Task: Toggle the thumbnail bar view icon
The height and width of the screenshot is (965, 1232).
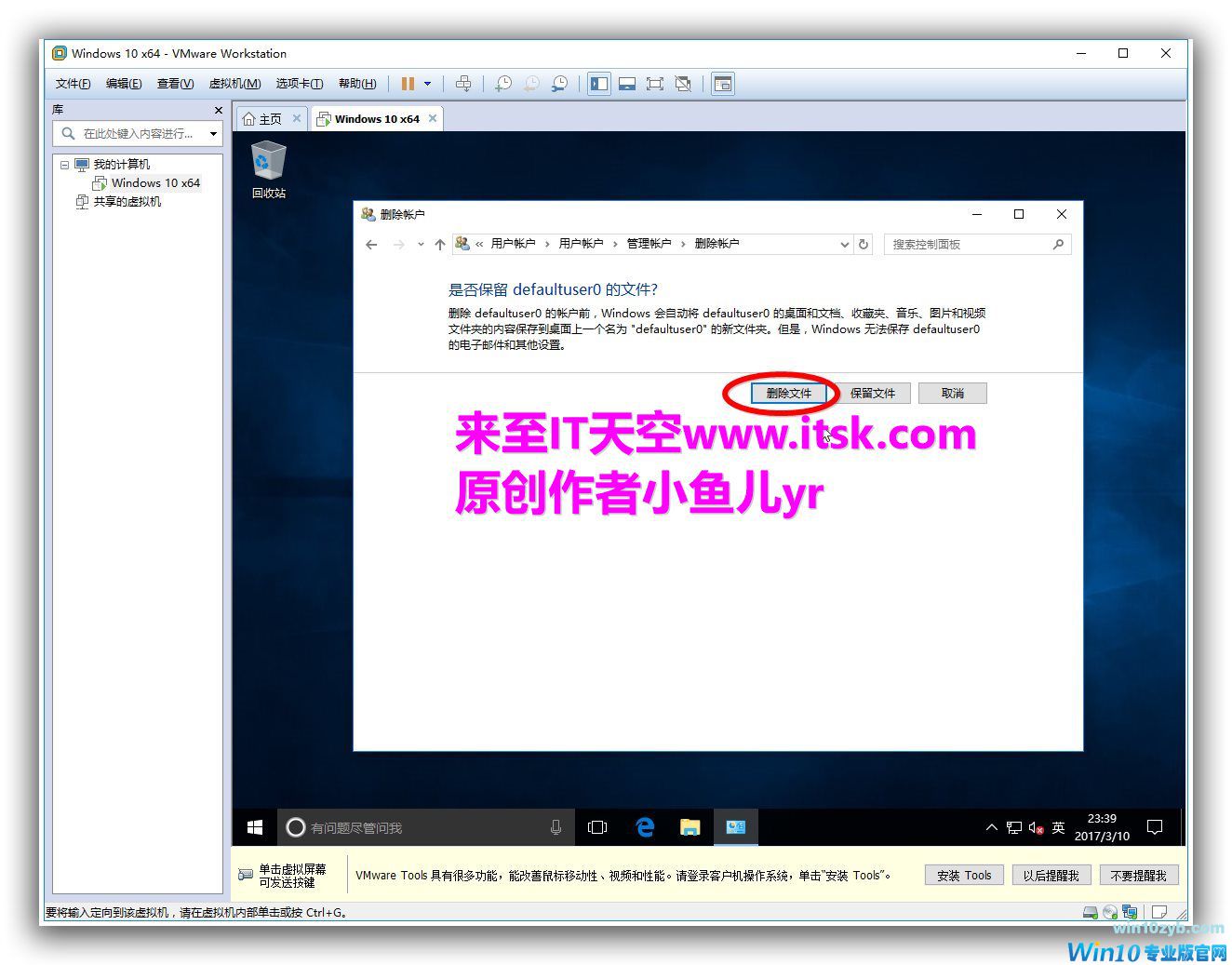Action: click(x=627, y=84)
